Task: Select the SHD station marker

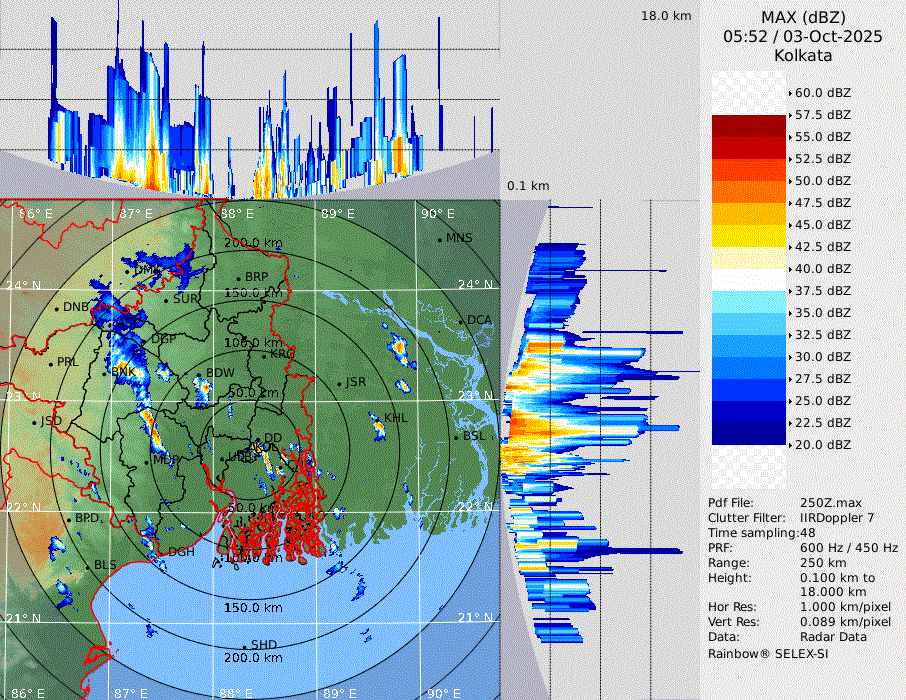Action: (x=244, y=646)
